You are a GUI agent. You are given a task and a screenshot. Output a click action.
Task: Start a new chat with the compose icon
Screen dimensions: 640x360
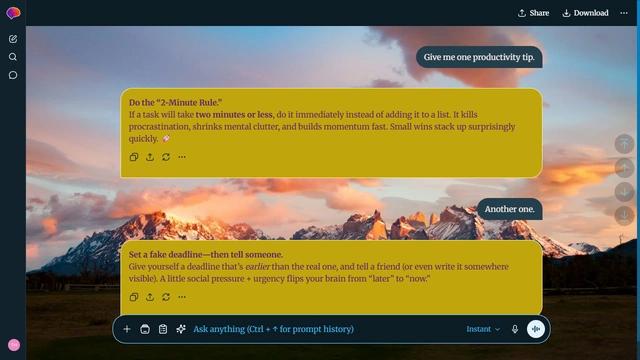click(13, 39)
